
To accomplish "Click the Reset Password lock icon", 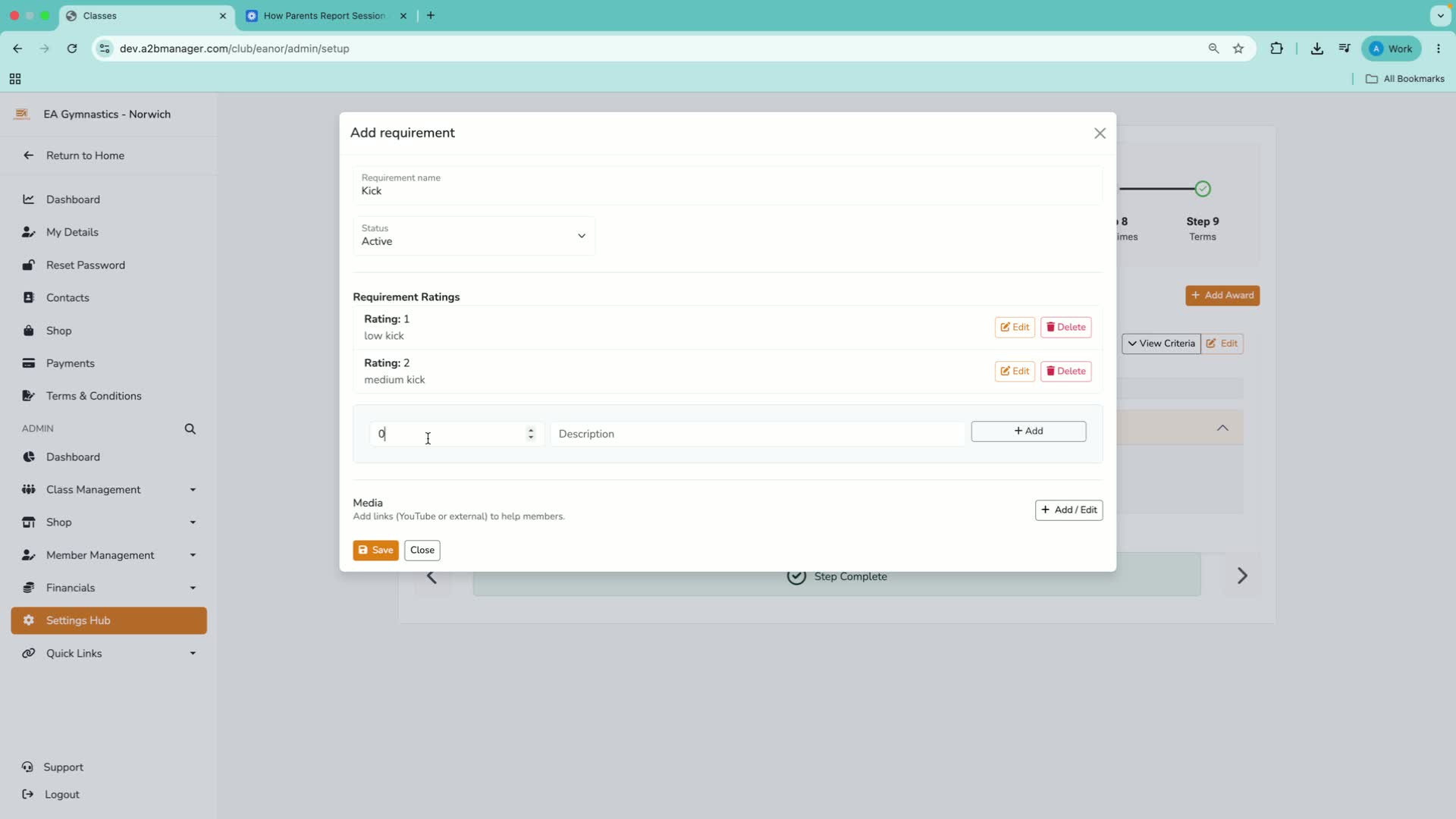I will coord(29,265).
